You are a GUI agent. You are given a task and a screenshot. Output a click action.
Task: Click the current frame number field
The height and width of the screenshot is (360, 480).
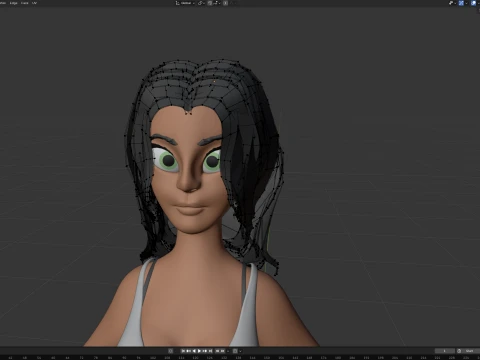coord(444,351)
